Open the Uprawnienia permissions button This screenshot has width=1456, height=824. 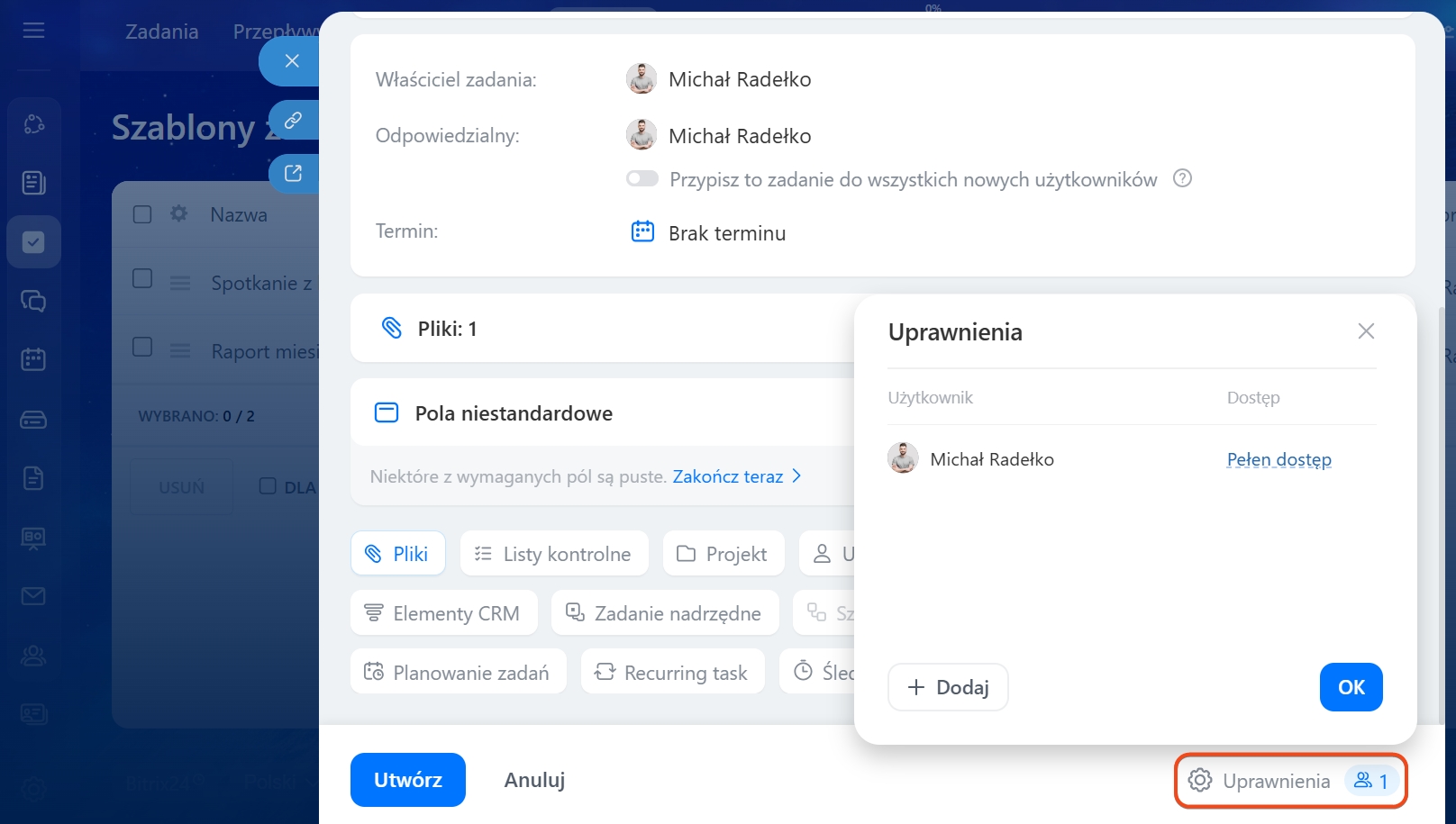1290,781
